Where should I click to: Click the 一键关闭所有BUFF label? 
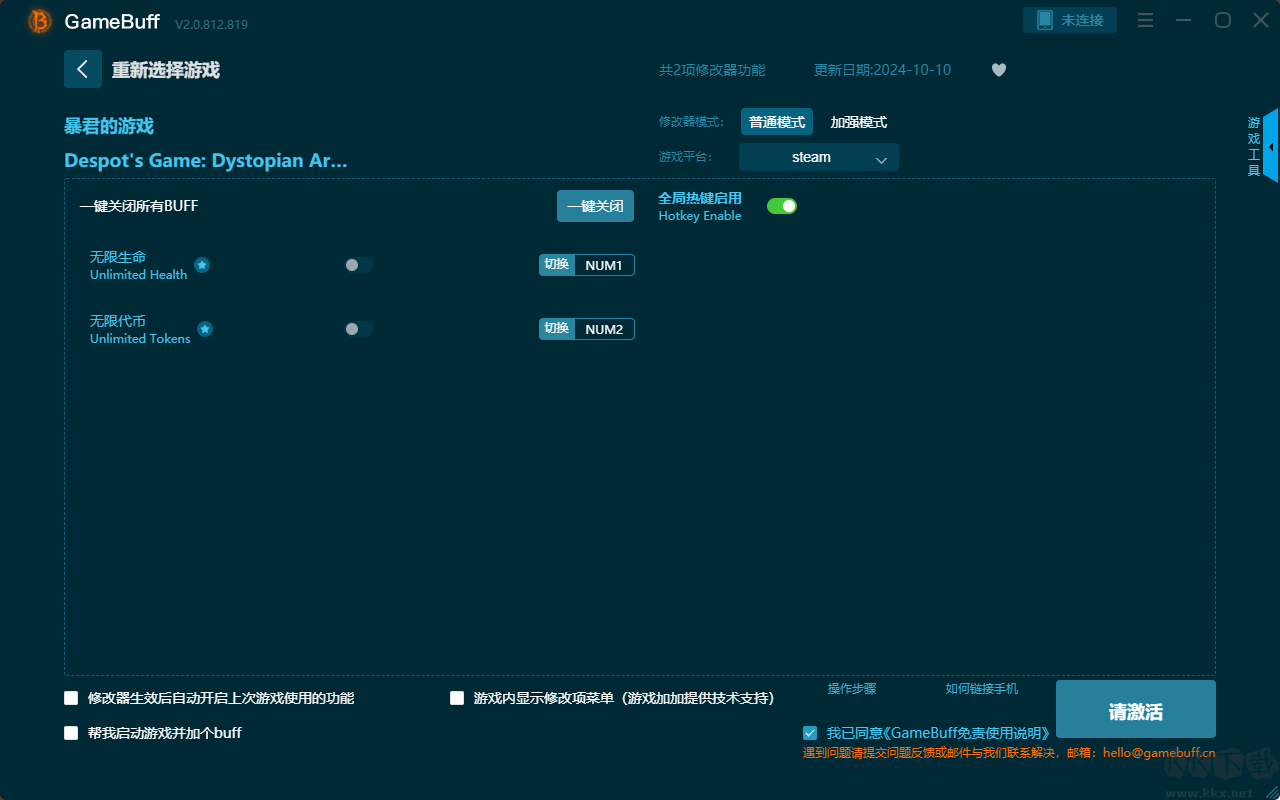[139, 206]
